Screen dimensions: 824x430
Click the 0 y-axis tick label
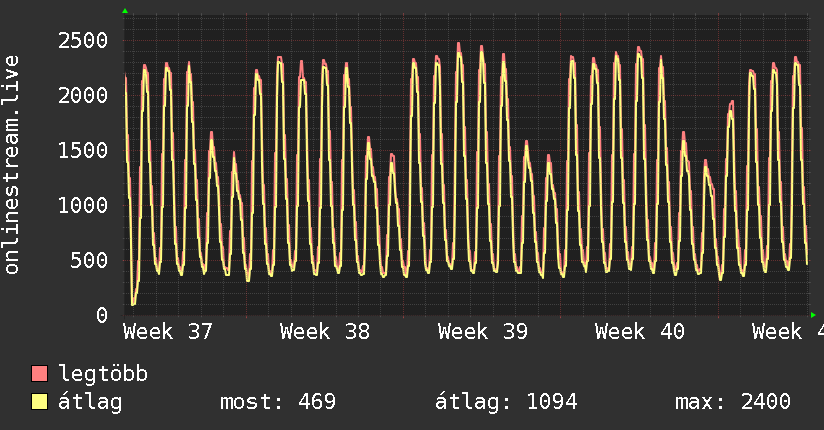102,315
